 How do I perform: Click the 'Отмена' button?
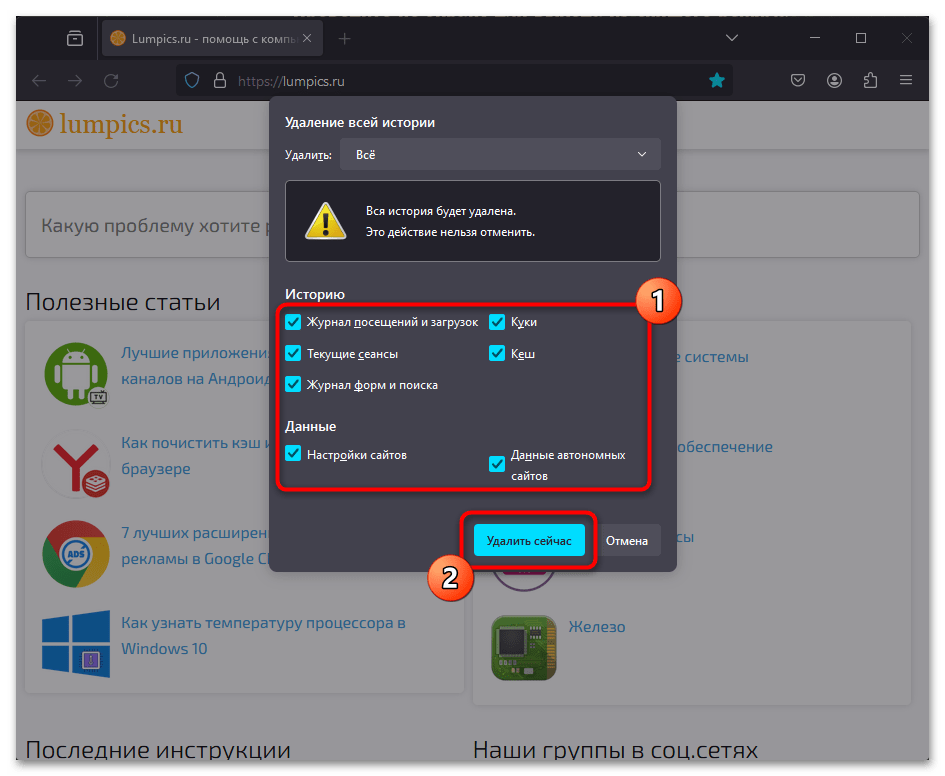[627, 540]
